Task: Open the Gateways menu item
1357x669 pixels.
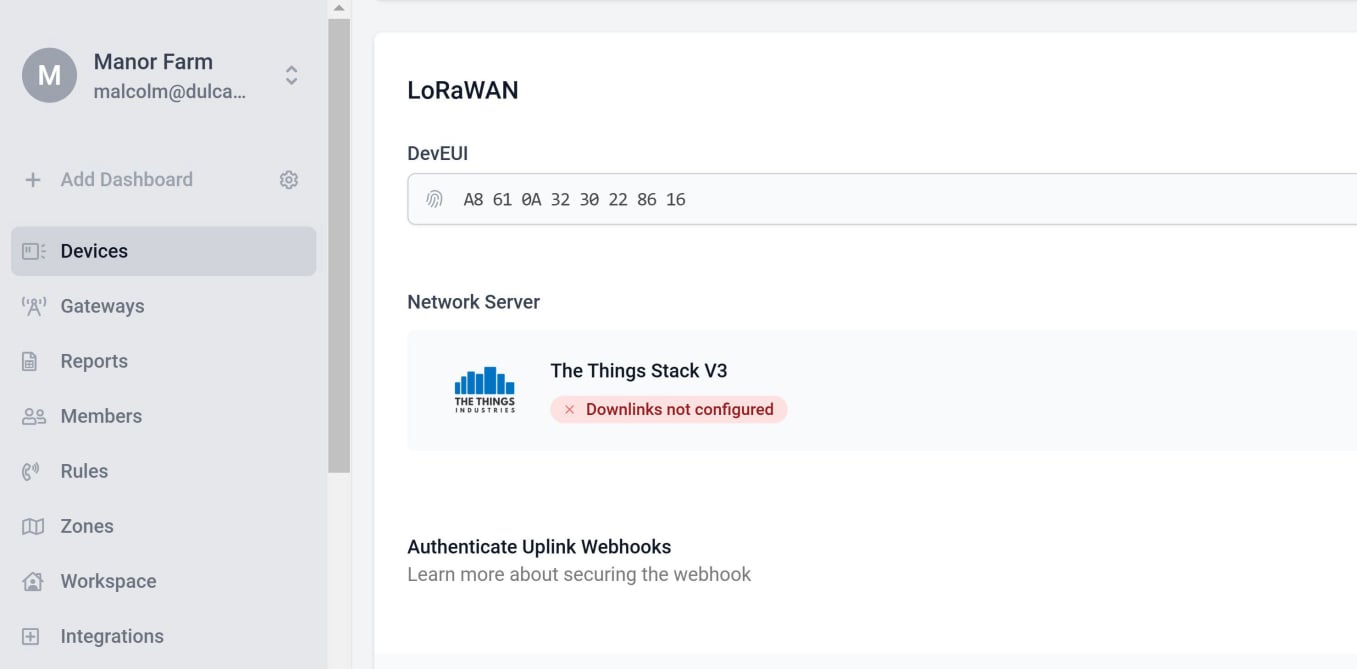Action: 102,307
